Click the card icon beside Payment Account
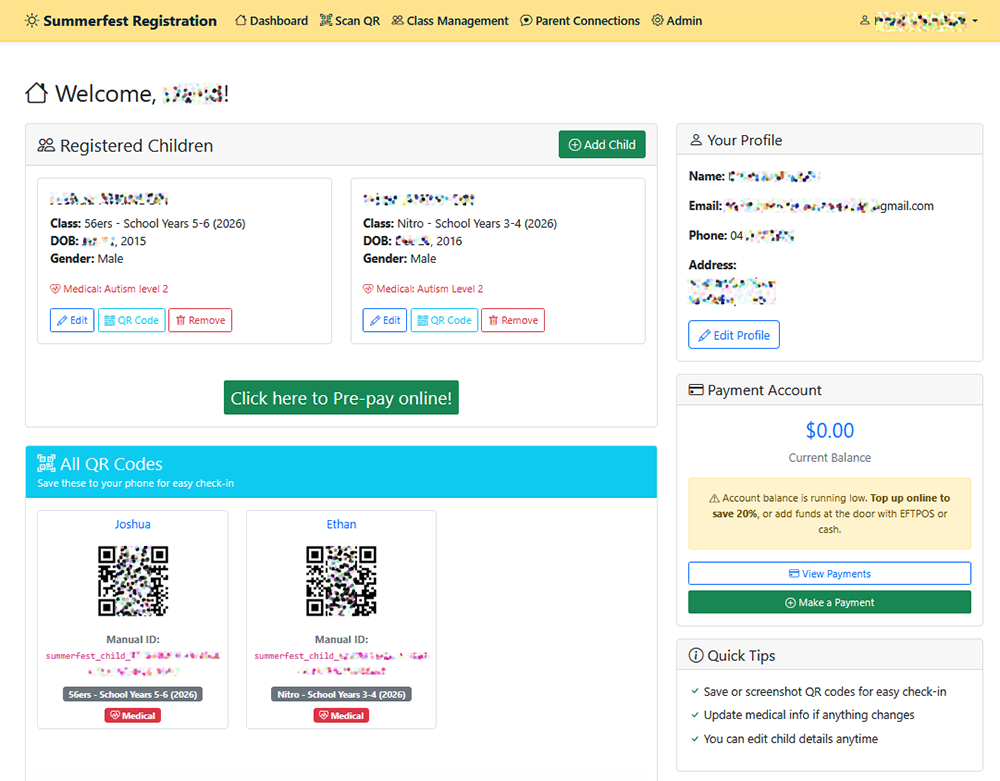The height and width of the screenshot is (781, 1000). coord(696,390)
